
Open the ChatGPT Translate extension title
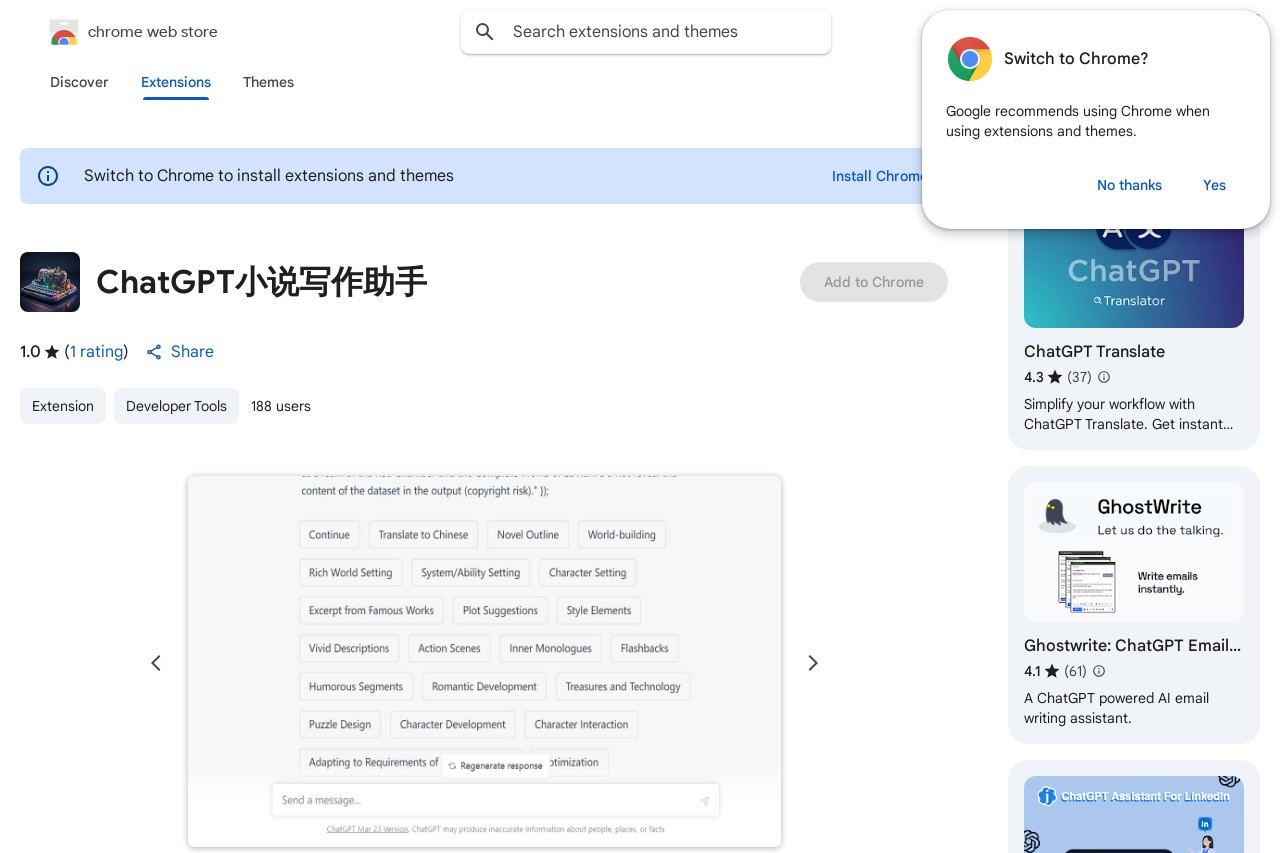[1094, 351]
